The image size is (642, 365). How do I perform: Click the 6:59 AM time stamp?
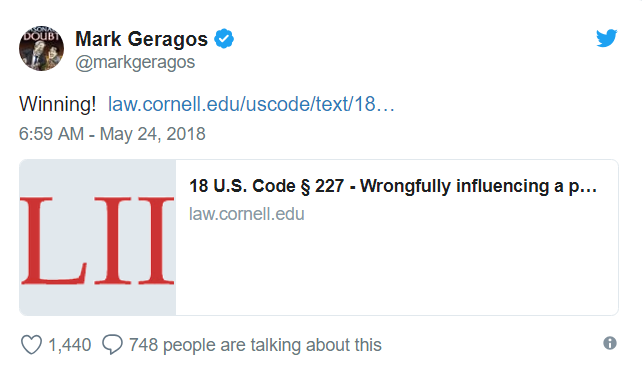[x=51, y=134]
